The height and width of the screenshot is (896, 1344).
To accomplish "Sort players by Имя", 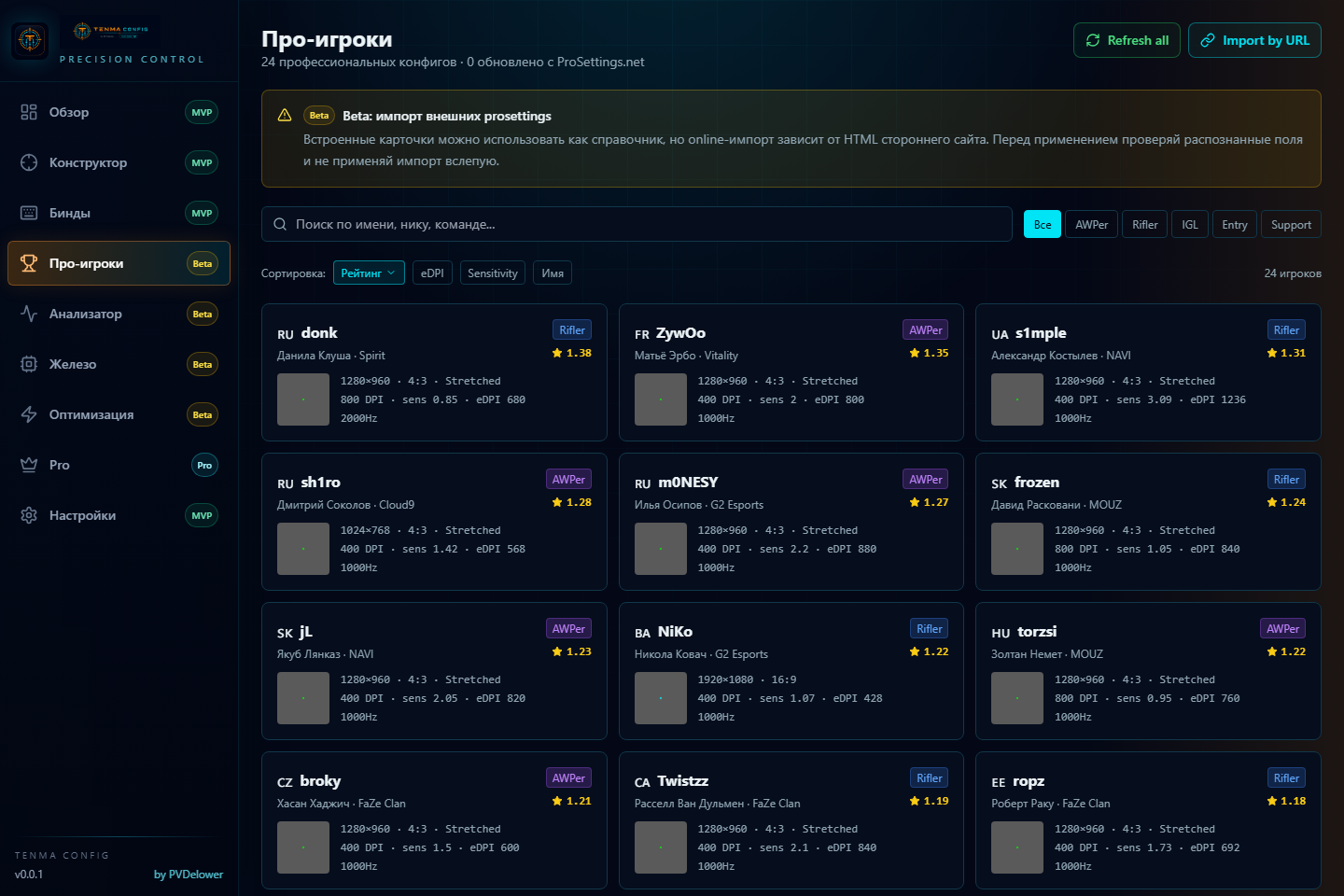I will (x=553, y=273).
